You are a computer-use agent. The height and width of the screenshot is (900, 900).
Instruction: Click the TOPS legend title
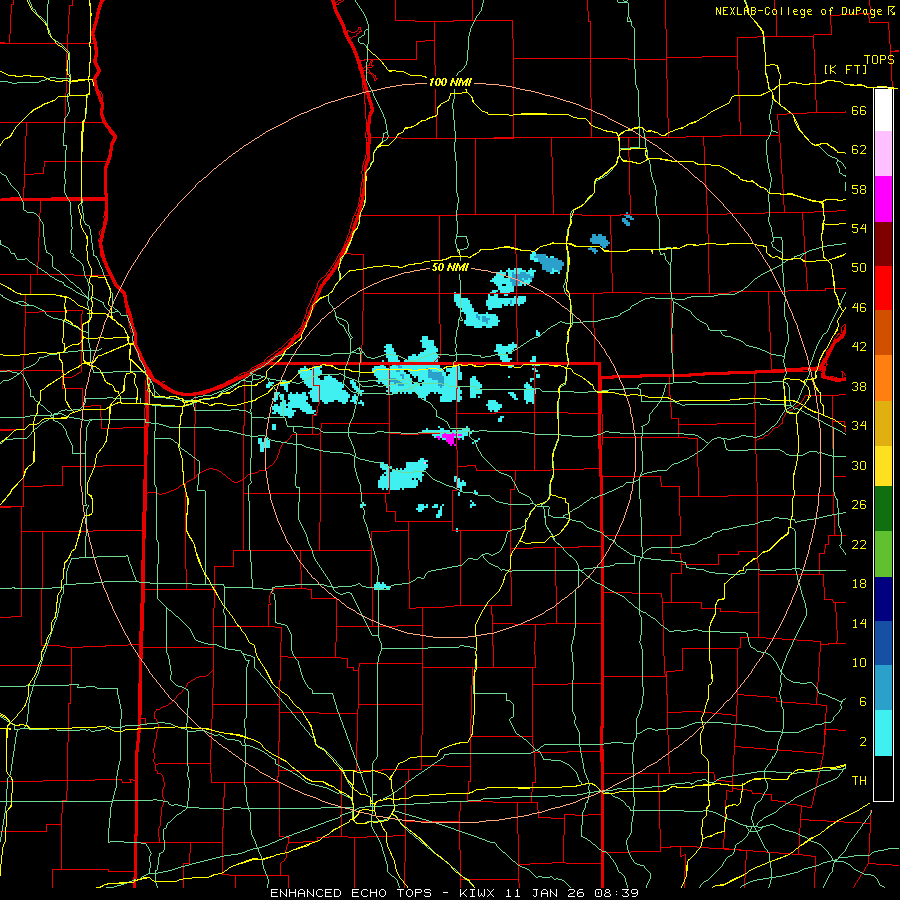coord(879,59)
